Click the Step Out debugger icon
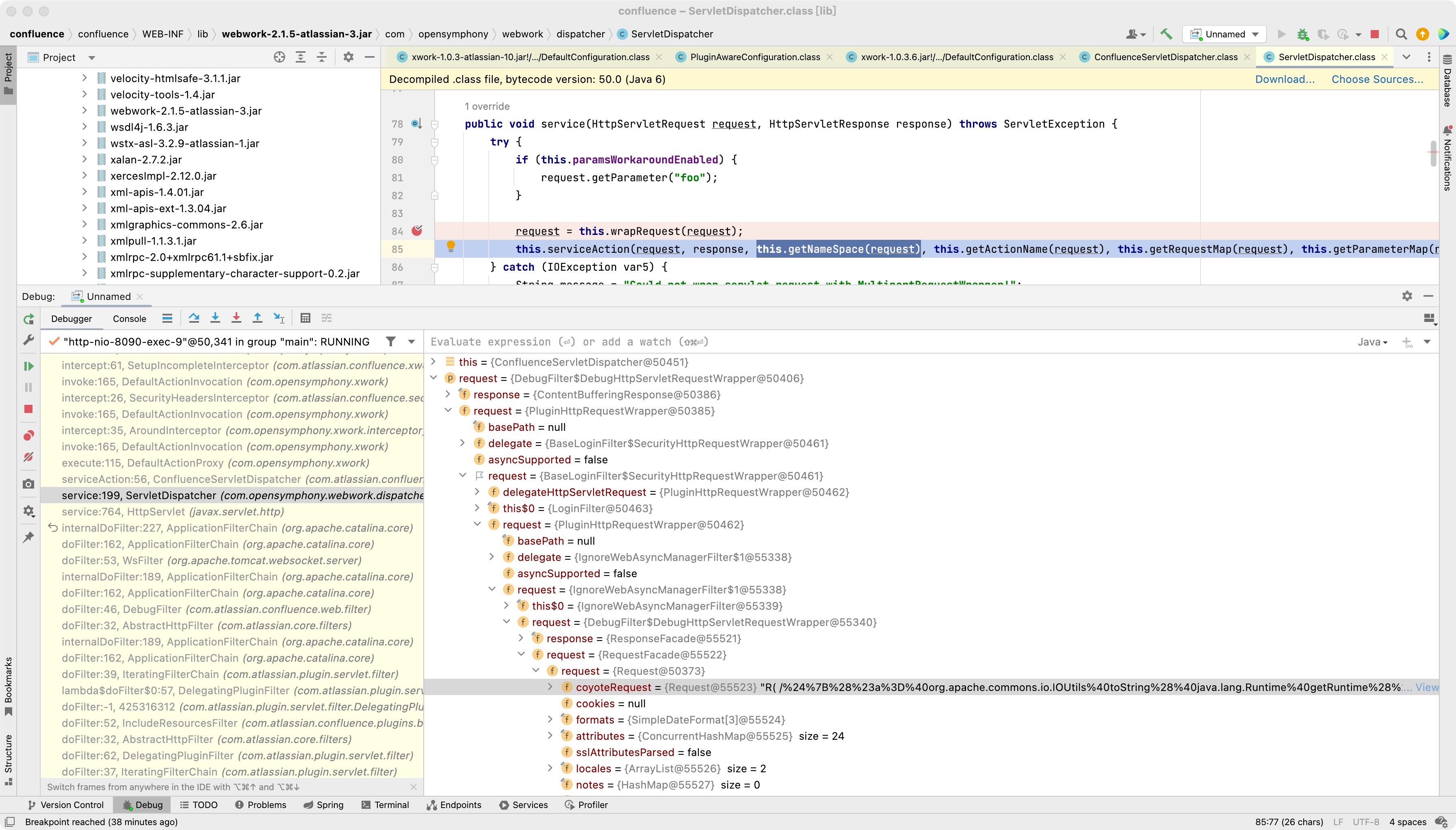Screen dimensions: 1456x830 pyautogui.click(x=258, y=318)
